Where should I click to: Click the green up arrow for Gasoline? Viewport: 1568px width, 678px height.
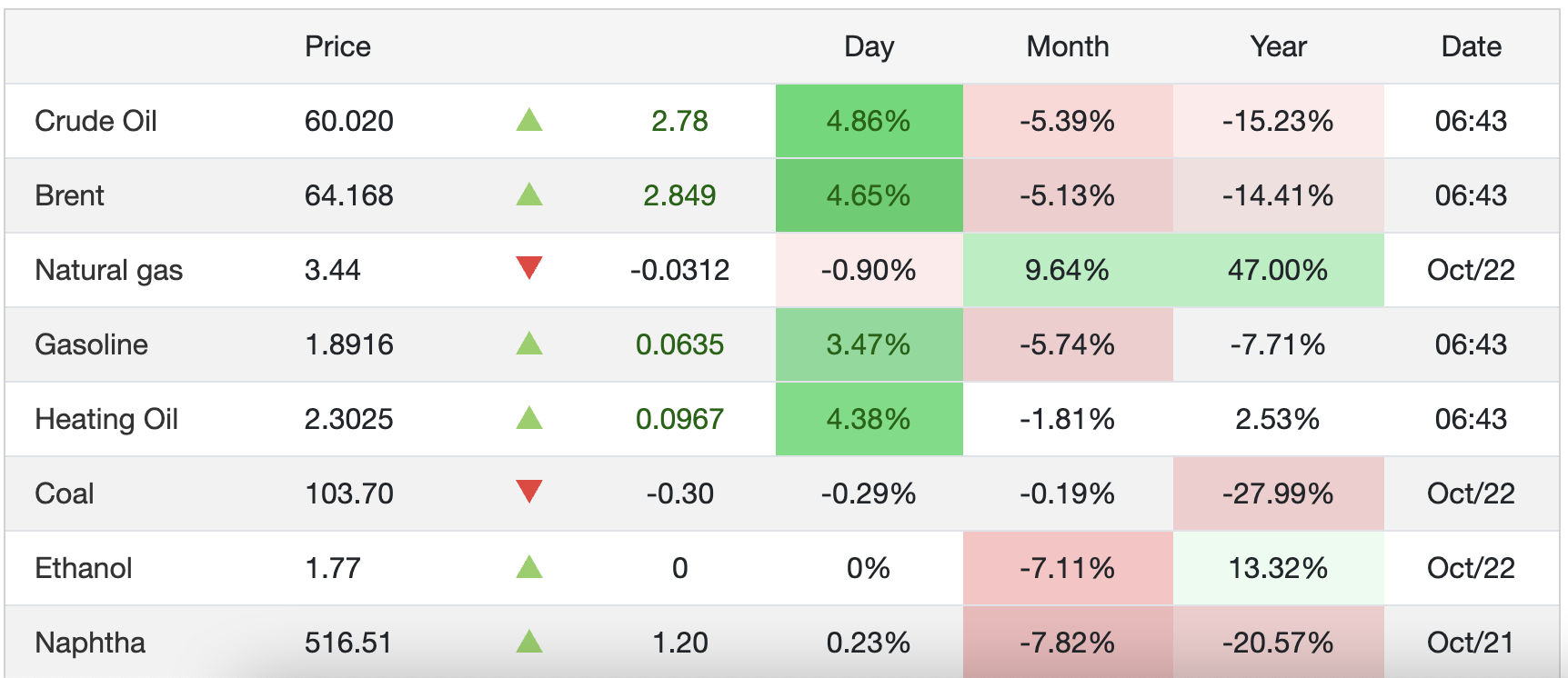529,344
